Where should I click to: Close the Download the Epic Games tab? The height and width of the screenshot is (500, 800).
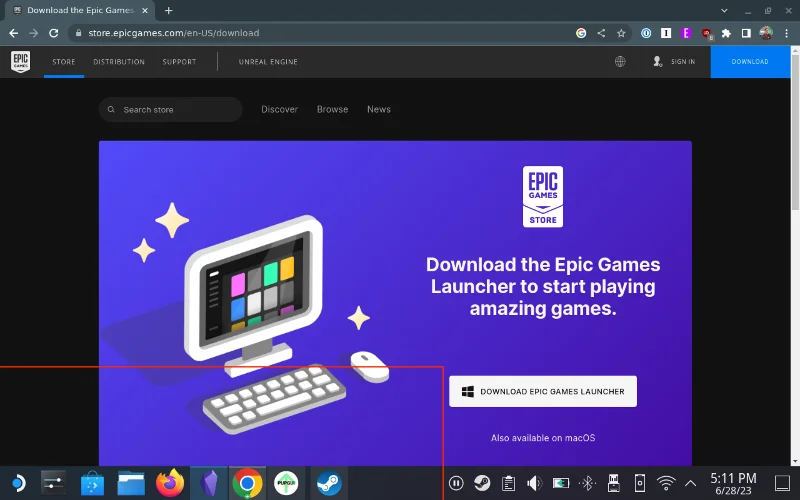(x=145, y=10)
